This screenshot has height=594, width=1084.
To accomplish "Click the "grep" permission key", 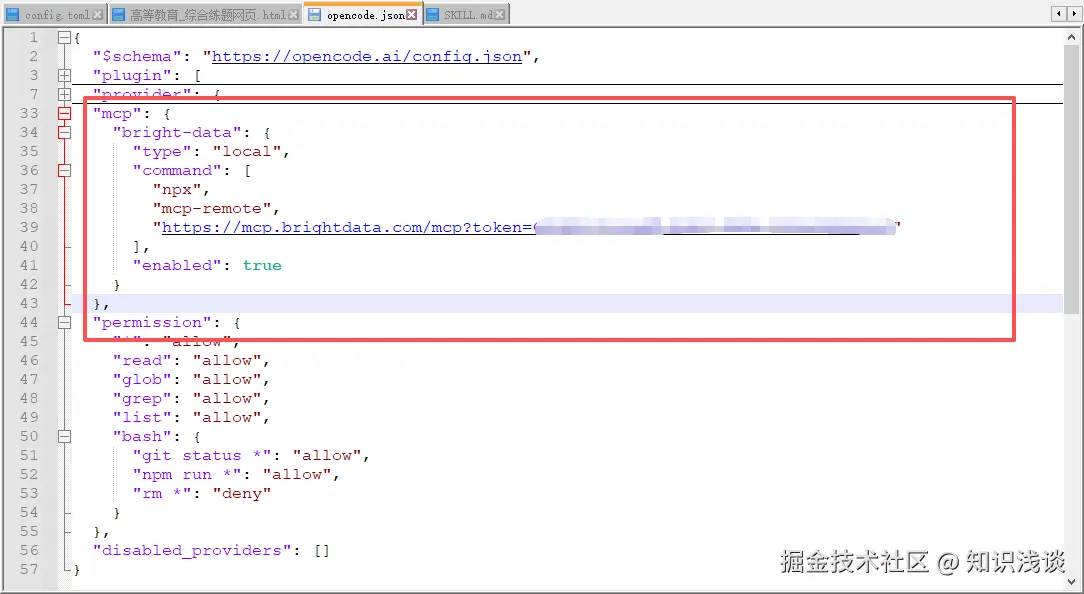I will [x=142, y=398].
